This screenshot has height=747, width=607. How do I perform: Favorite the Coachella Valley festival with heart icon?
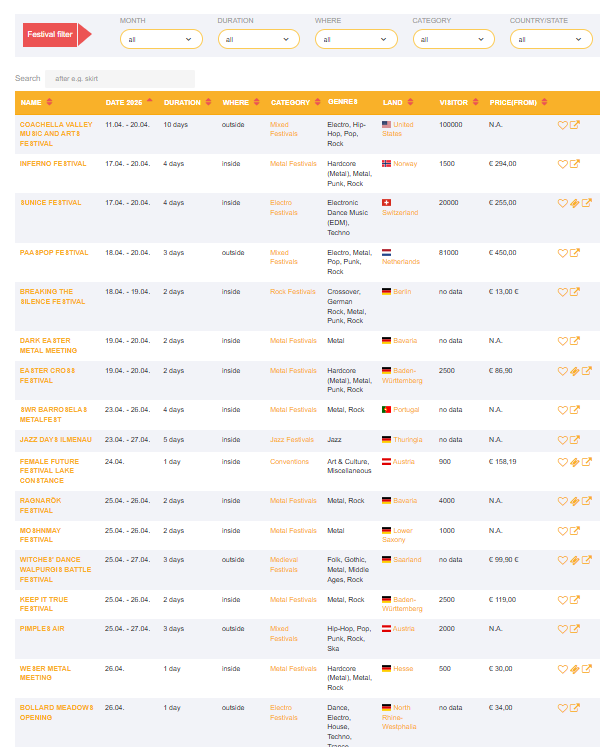(x=563, y=125)
